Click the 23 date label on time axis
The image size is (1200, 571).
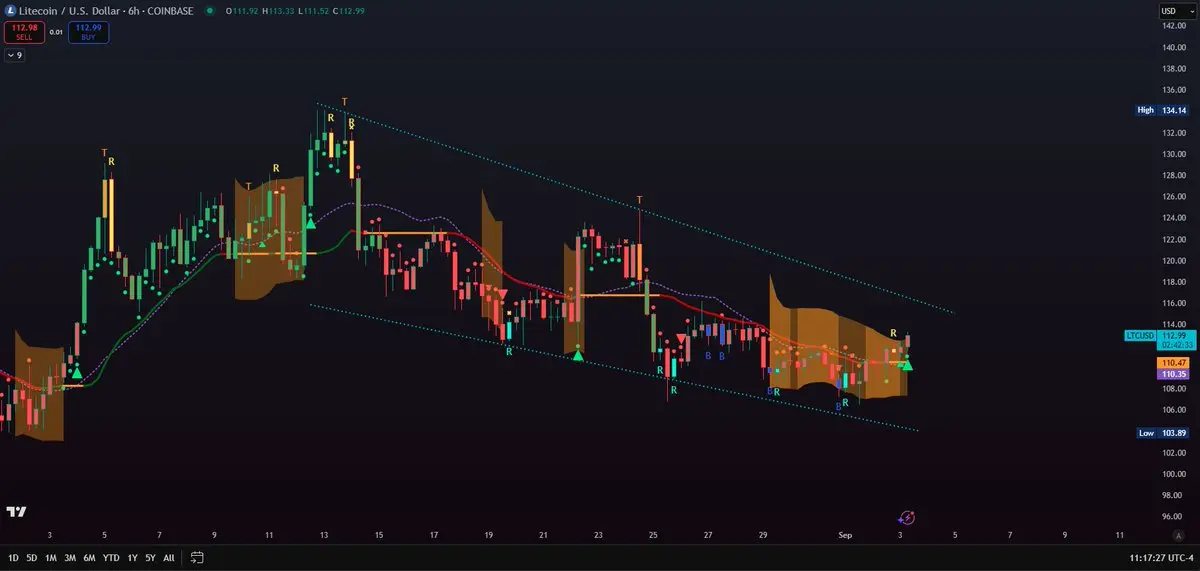[x=597, y=535]
